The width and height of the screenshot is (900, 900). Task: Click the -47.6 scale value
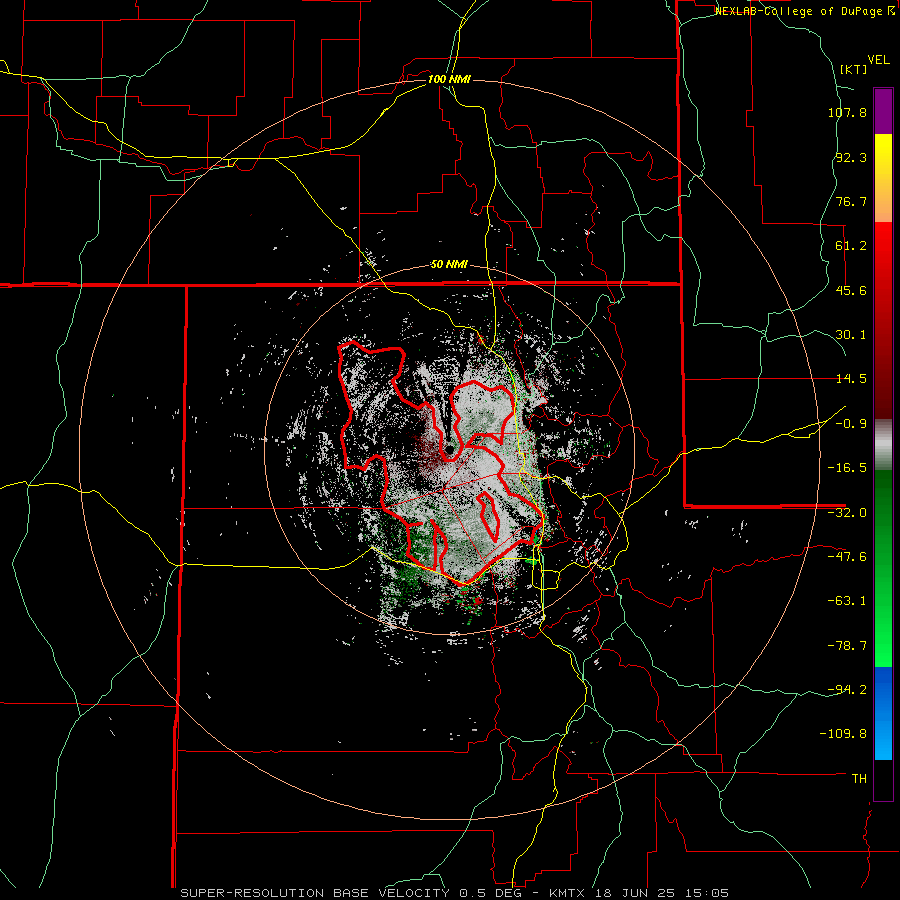click(x=847, y=557)
